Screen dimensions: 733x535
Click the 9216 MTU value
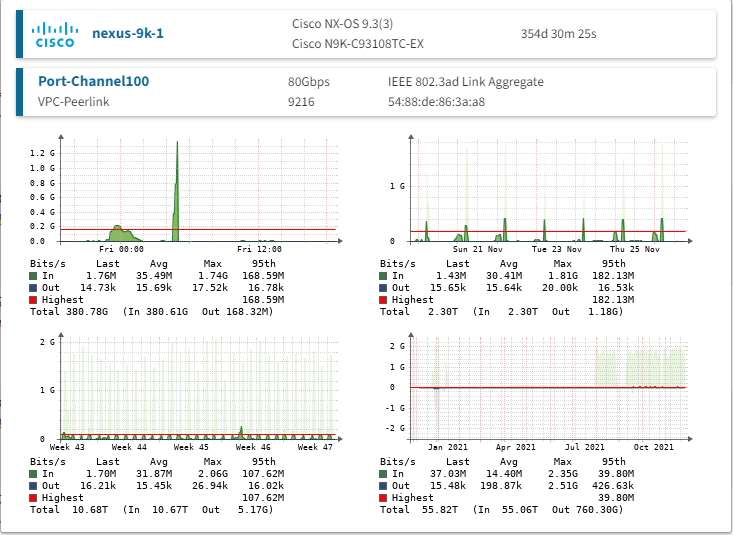301,102
